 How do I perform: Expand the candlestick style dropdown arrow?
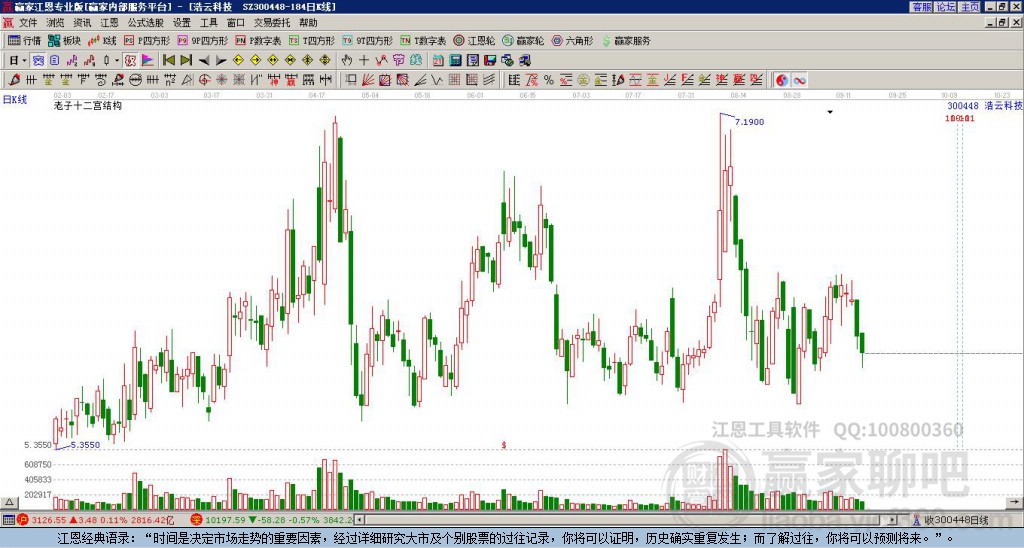pos(117,61)
